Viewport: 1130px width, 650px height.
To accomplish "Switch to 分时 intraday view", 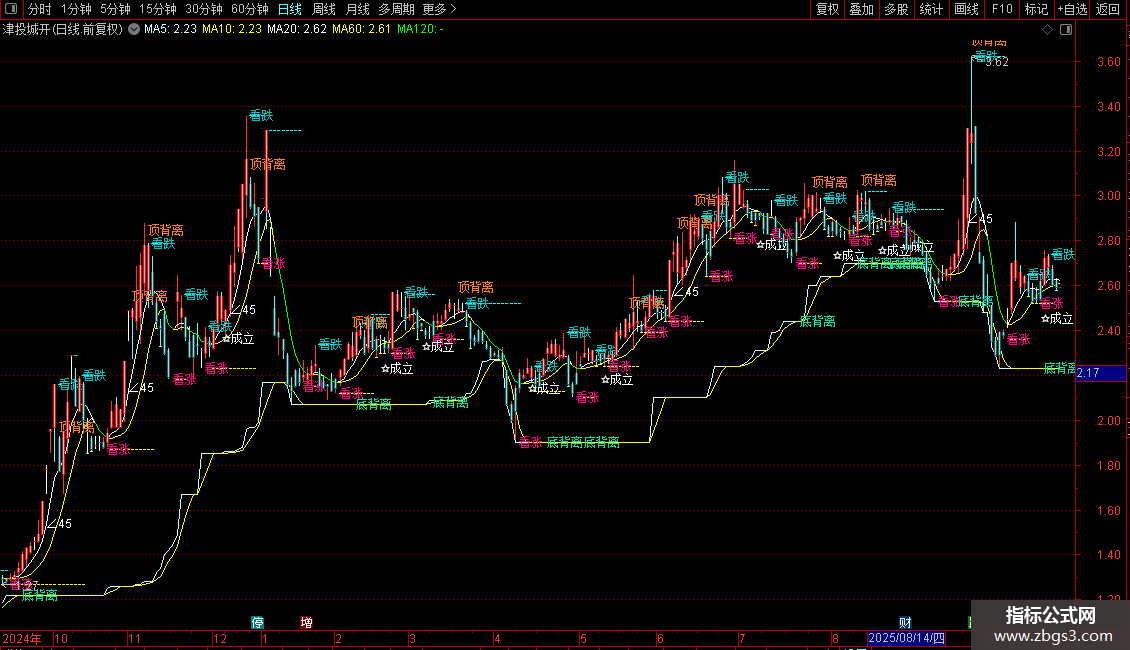I will point(40,9).
